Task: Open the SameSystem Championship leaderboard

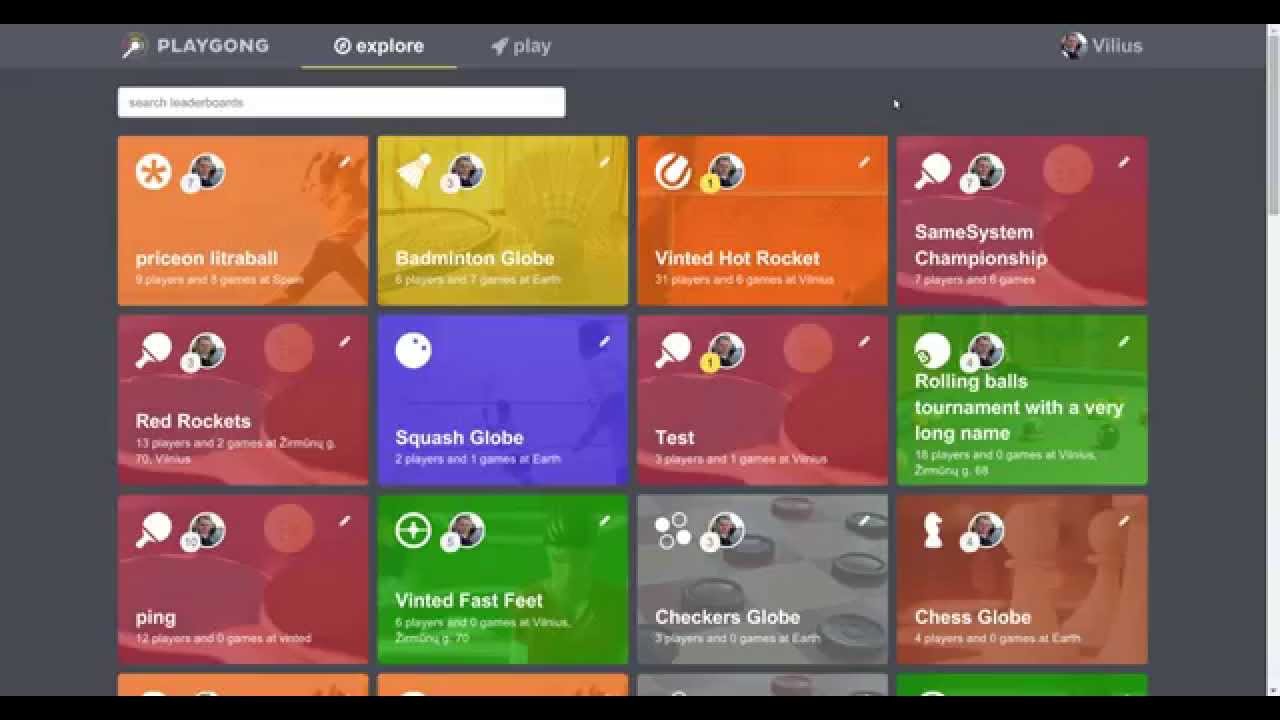Action: 981,245
